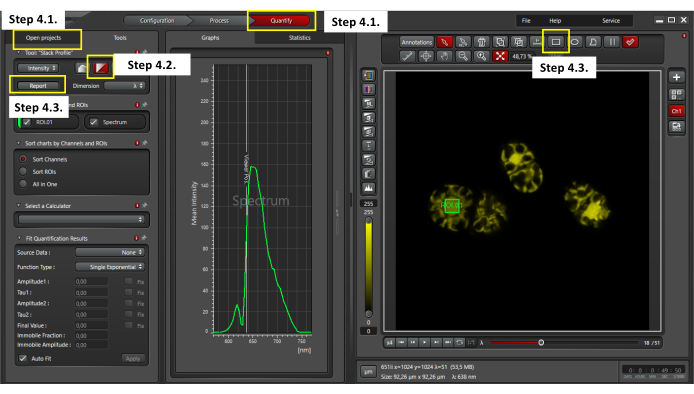The image size is (694, 394).
Task: Check the Fix box for Tau1
Action: pos(128,292)
